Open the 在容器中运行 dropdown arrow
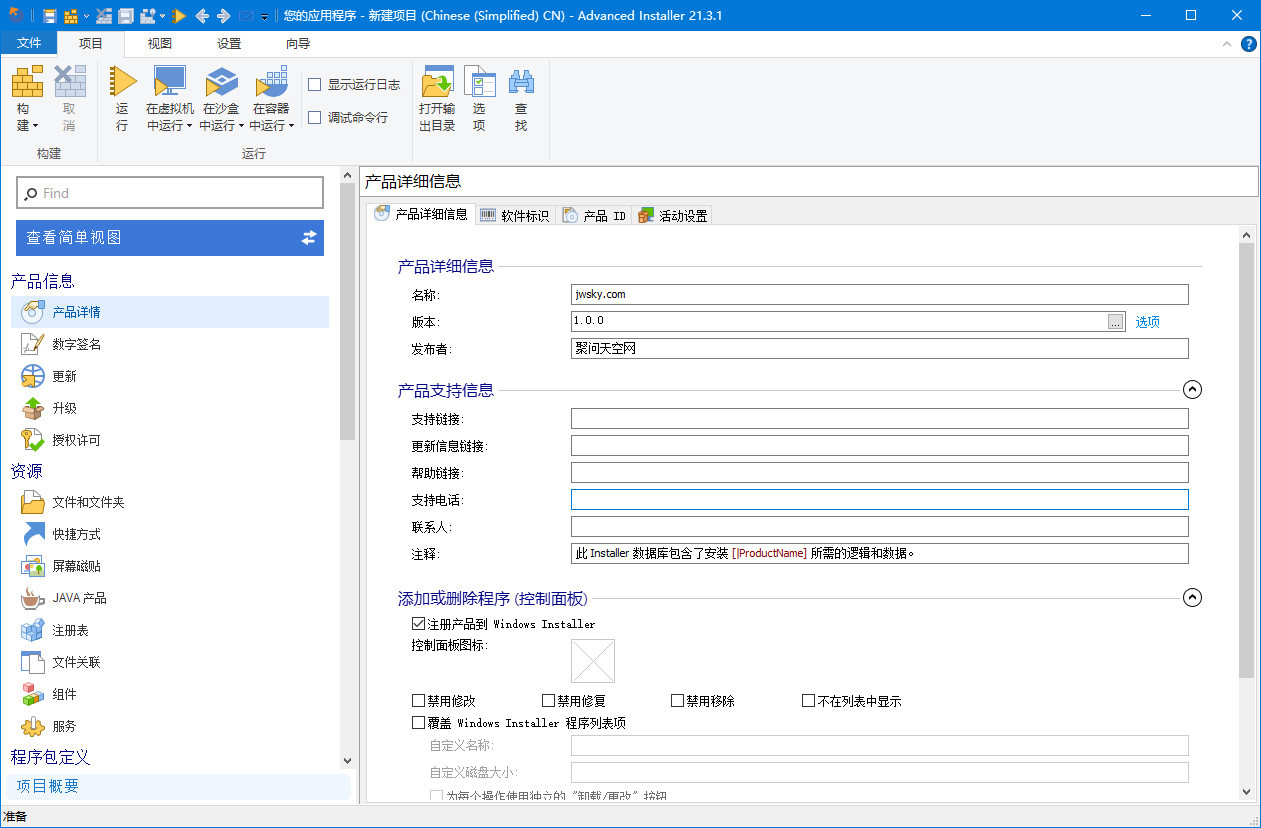This screenshot has height=828, width=1261. [292, 126]
